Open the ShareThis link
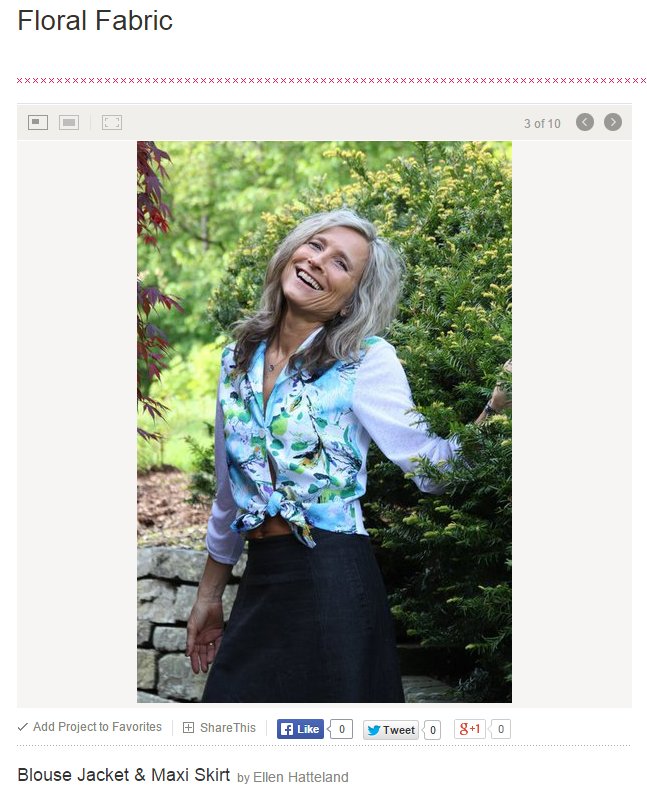The image size is (647, 801). (x=228, y=727)
